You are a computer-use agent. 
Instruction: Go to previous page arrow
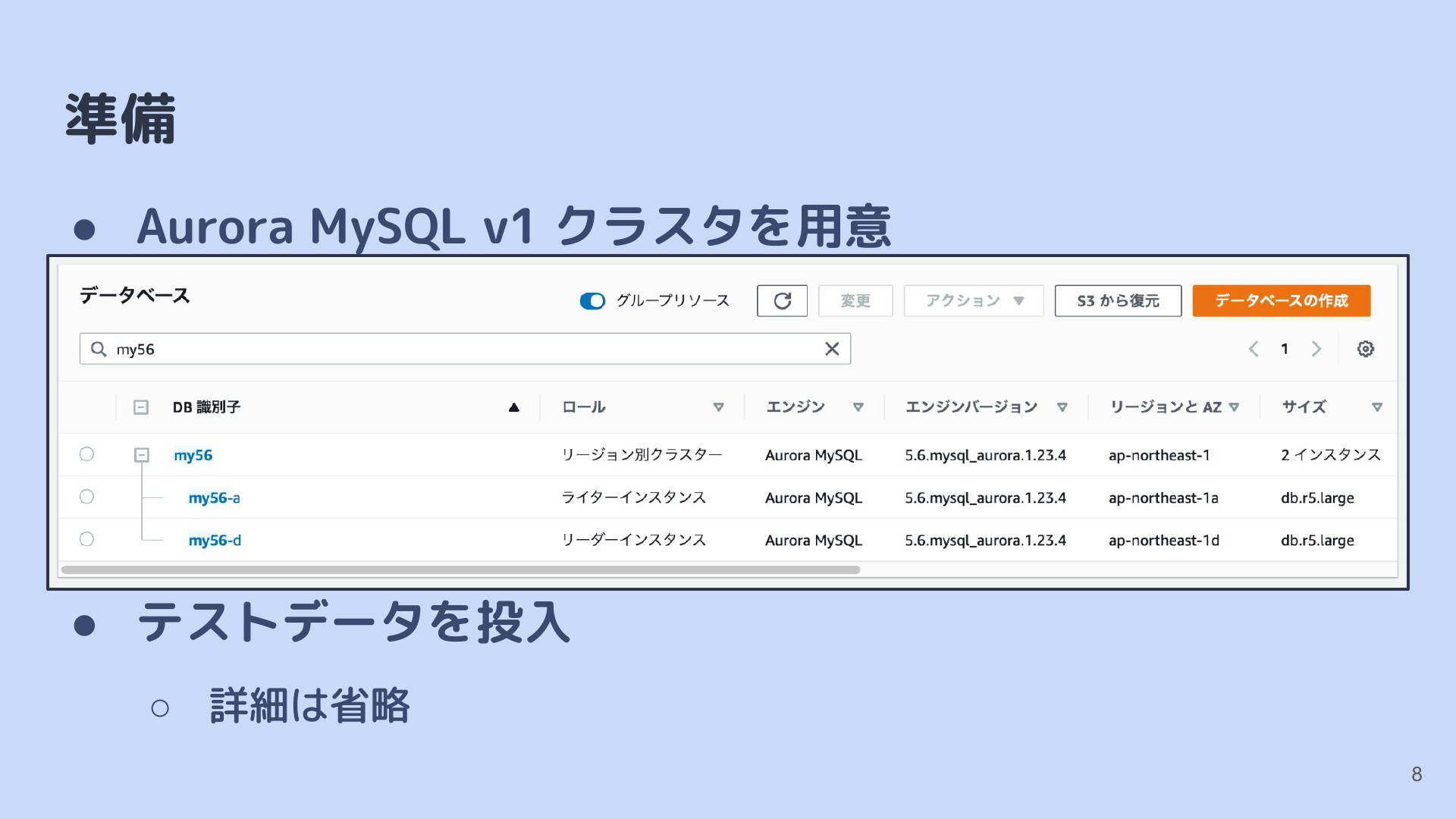pyautogui.click(x=1254, y=349)
